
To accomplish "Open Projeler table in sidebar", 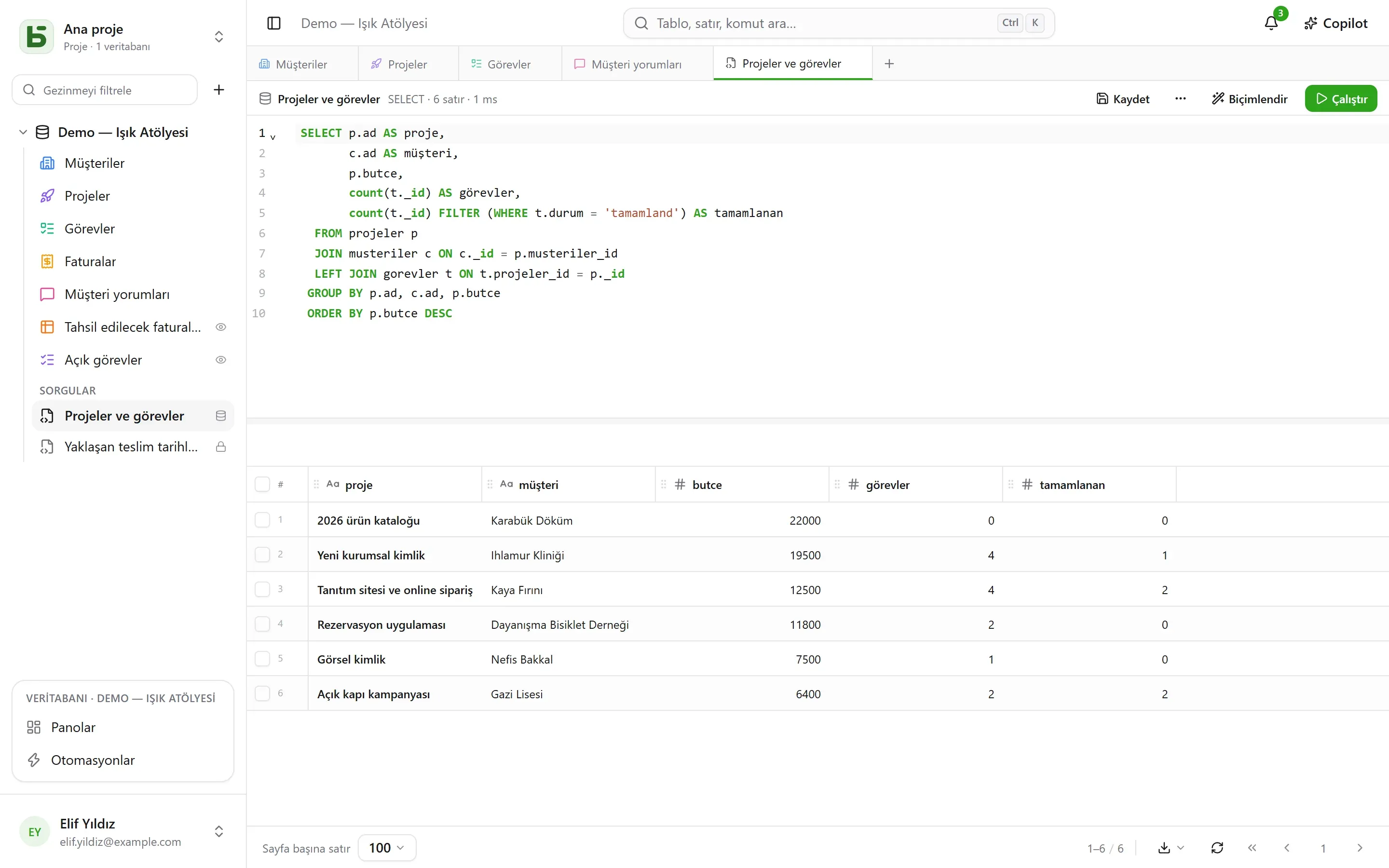I will (132, 196).
